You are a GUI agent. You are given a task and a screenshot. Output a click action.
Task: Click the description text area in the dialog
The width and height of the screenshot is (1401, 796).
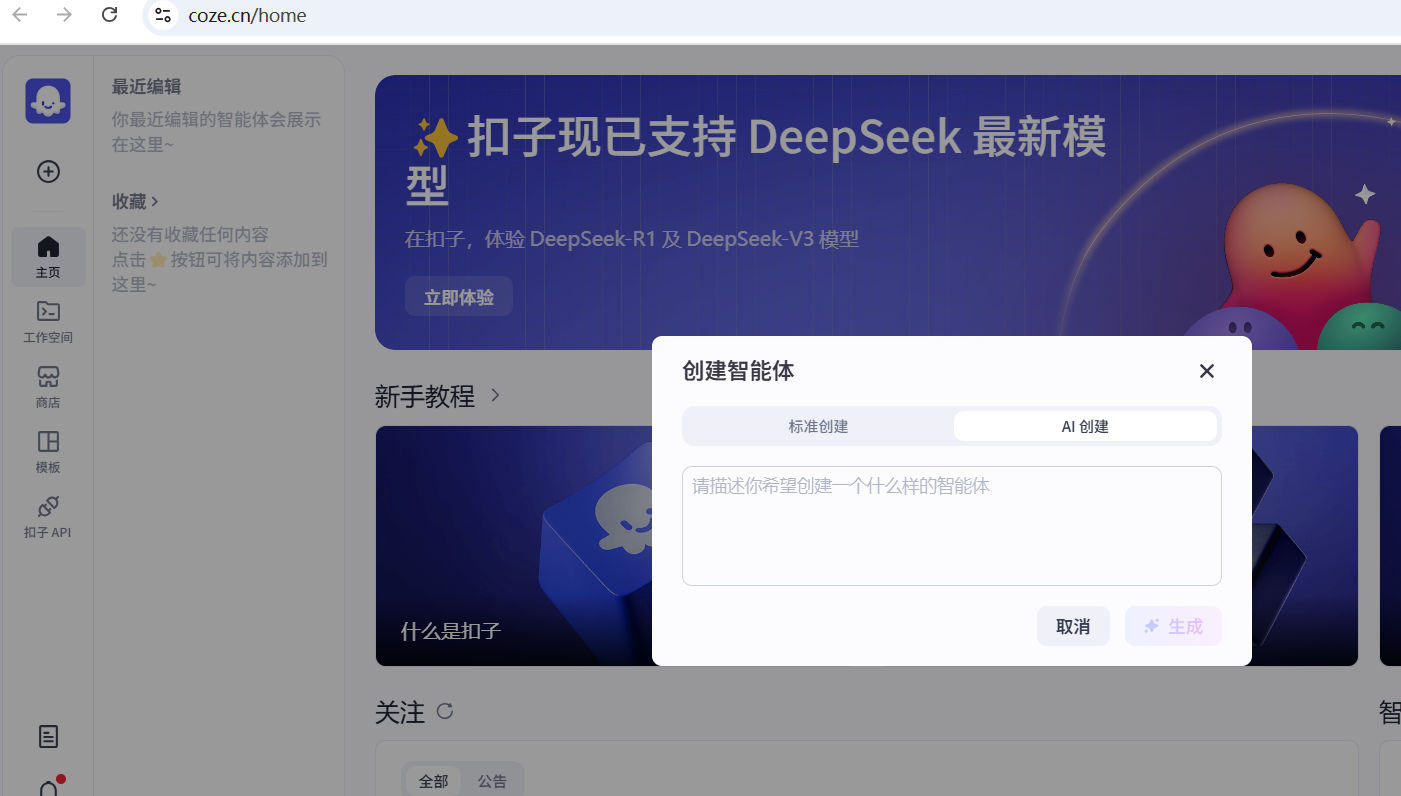click(952, 526)
